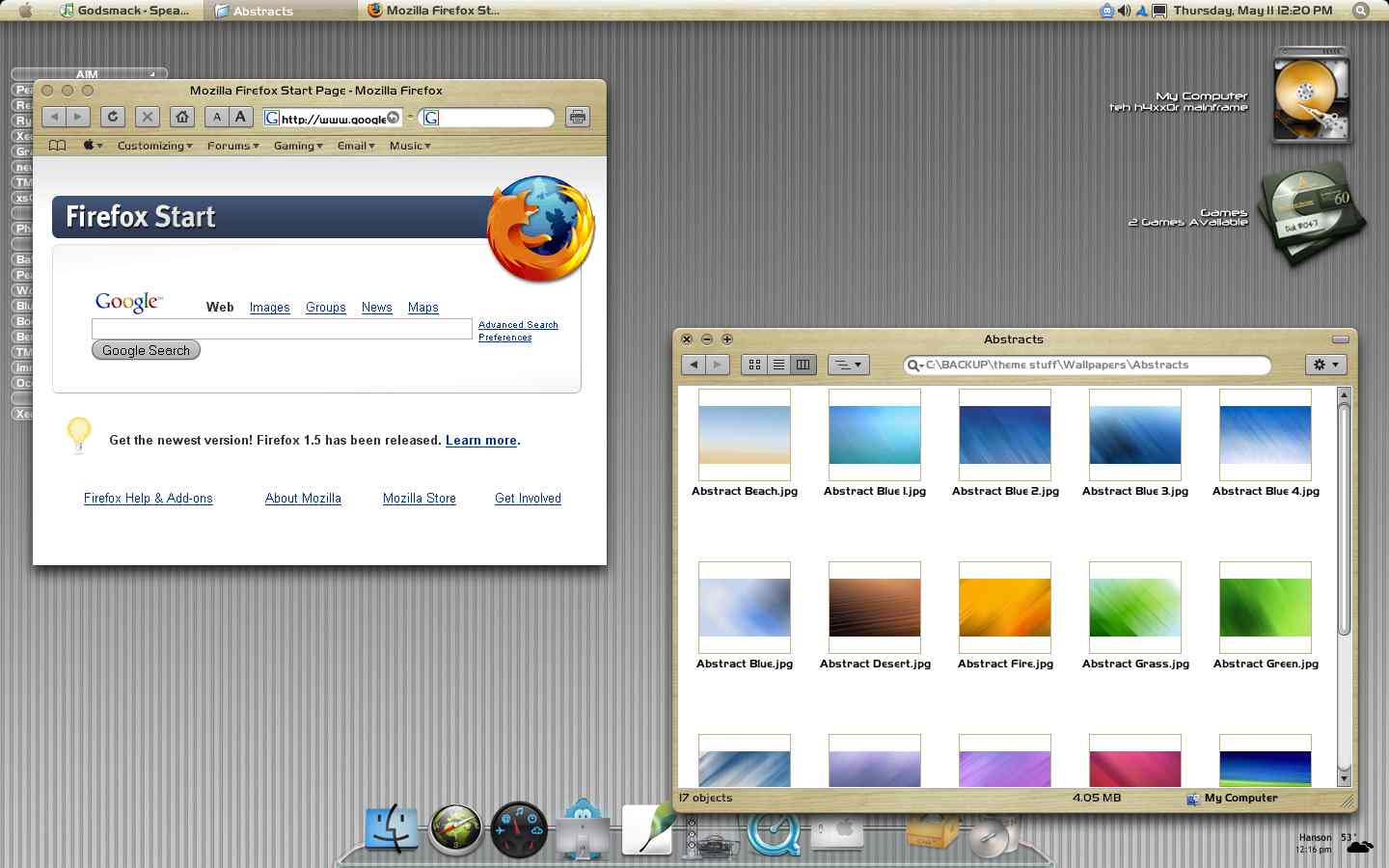Select Abstract Beach.jpg thumbnail
1389x868 pixels.
[745, 435]
